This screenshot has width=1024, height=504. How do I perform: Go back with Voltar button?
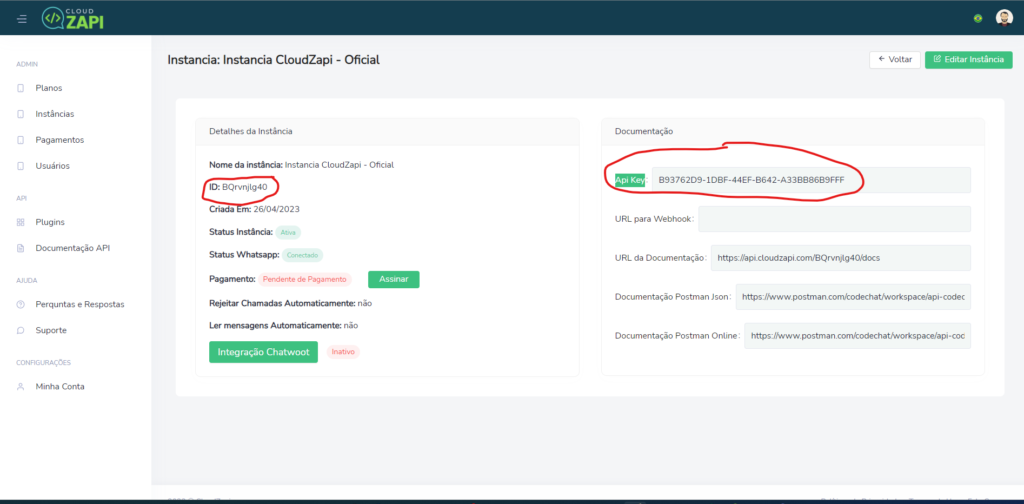[895, 59]
